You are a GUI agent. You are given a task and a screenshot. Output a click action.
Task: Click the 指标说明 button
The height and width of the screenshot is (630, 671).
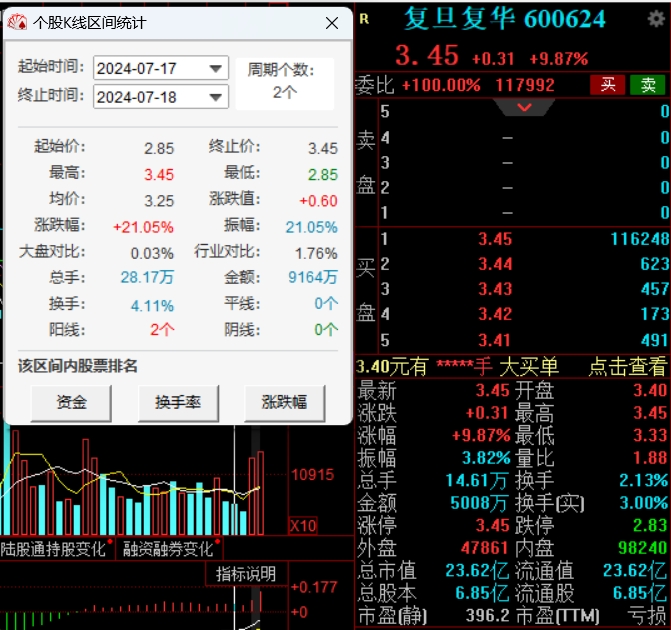point(246,574)
